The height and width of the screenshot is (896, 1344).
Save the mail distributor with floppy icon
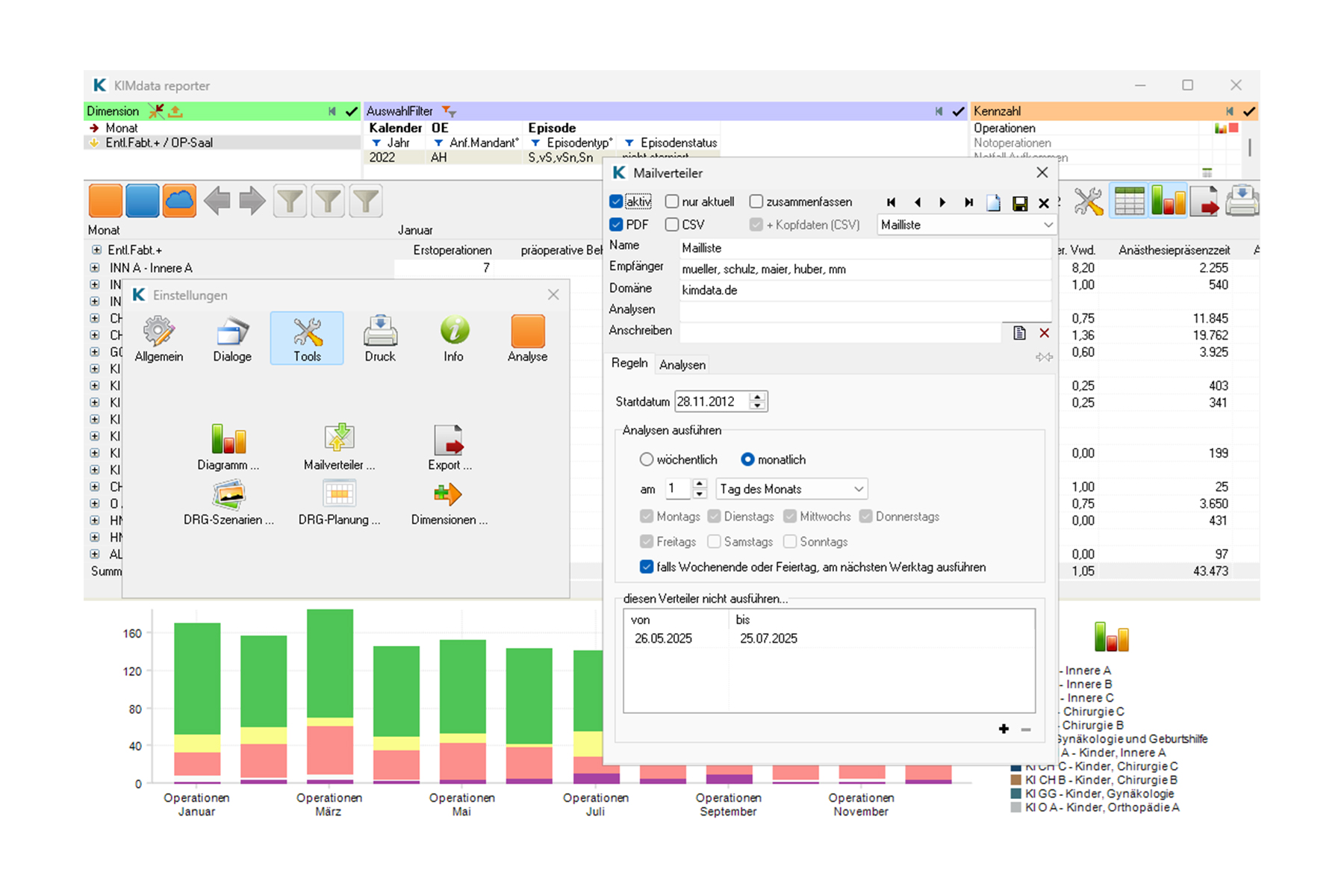(1019, 203)
